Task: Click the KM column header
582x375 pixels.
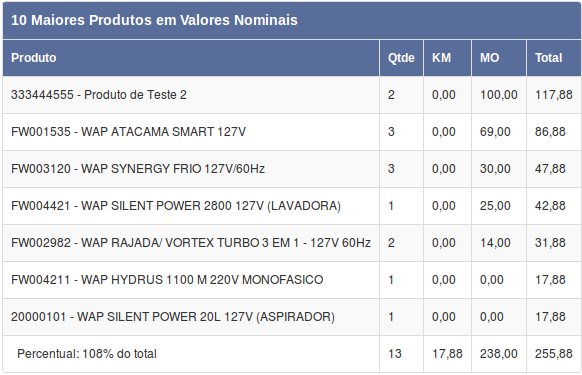Action: [447, 58]
